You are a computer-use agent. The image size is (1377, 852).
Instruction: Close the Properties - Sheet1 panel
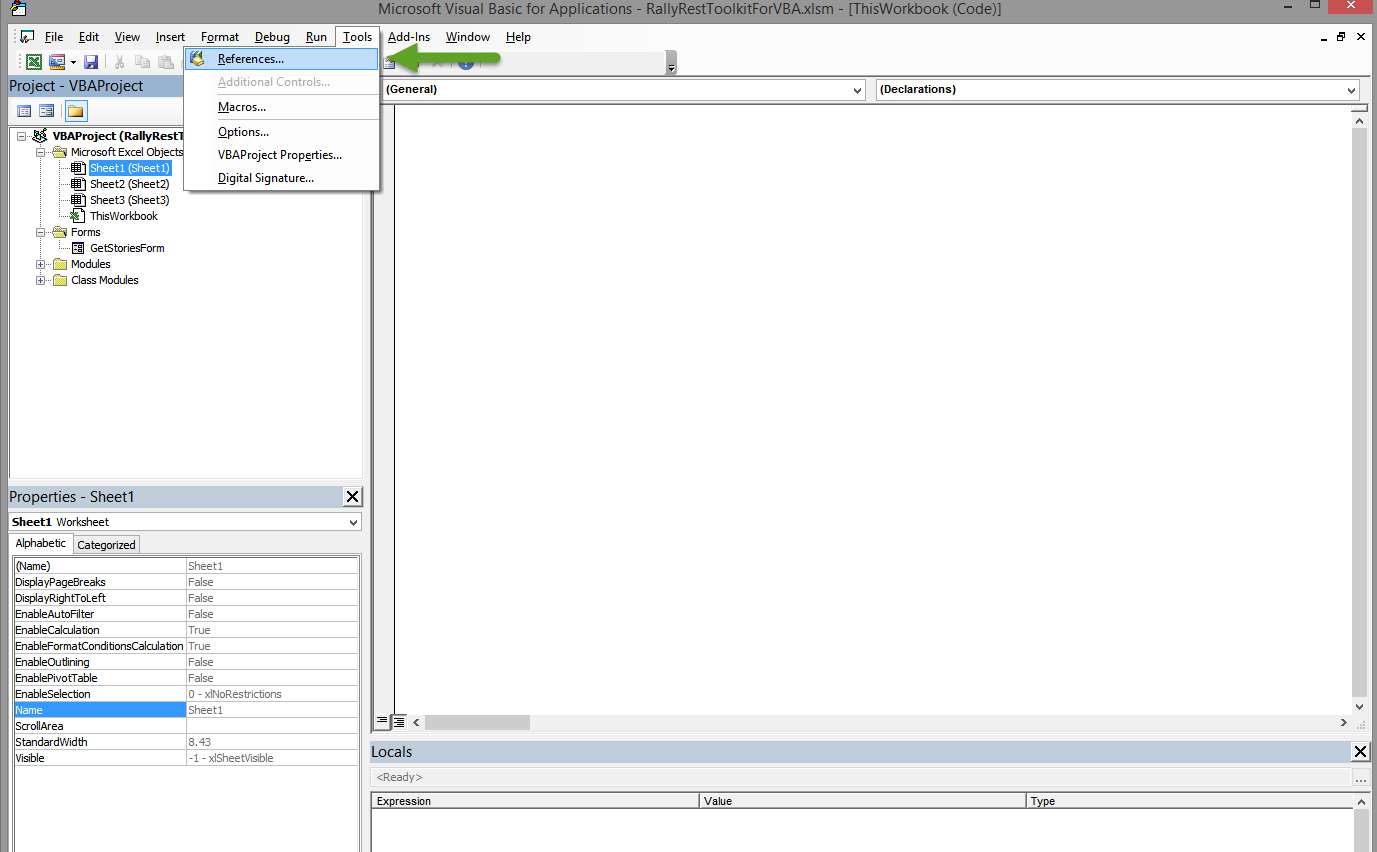pos(352,497)
